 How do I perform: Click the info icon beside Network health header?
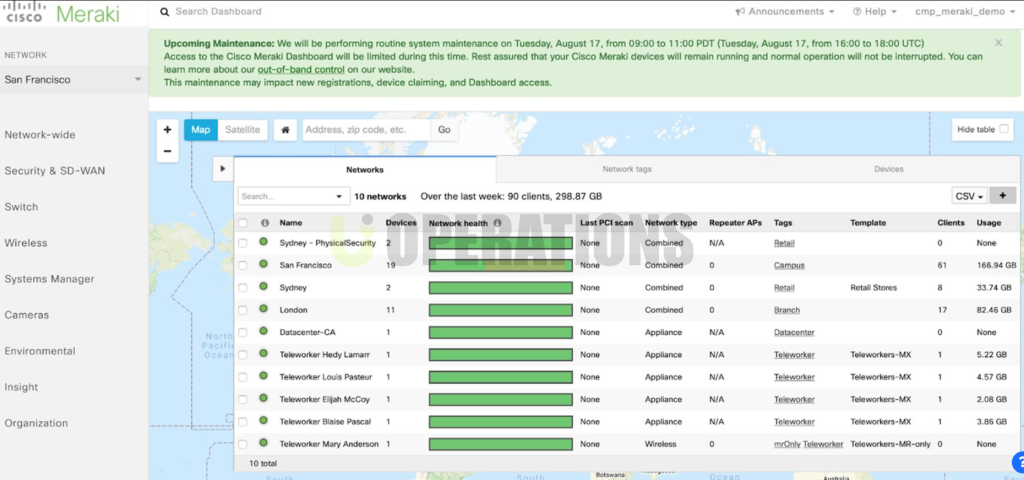[x=497, y=223]
